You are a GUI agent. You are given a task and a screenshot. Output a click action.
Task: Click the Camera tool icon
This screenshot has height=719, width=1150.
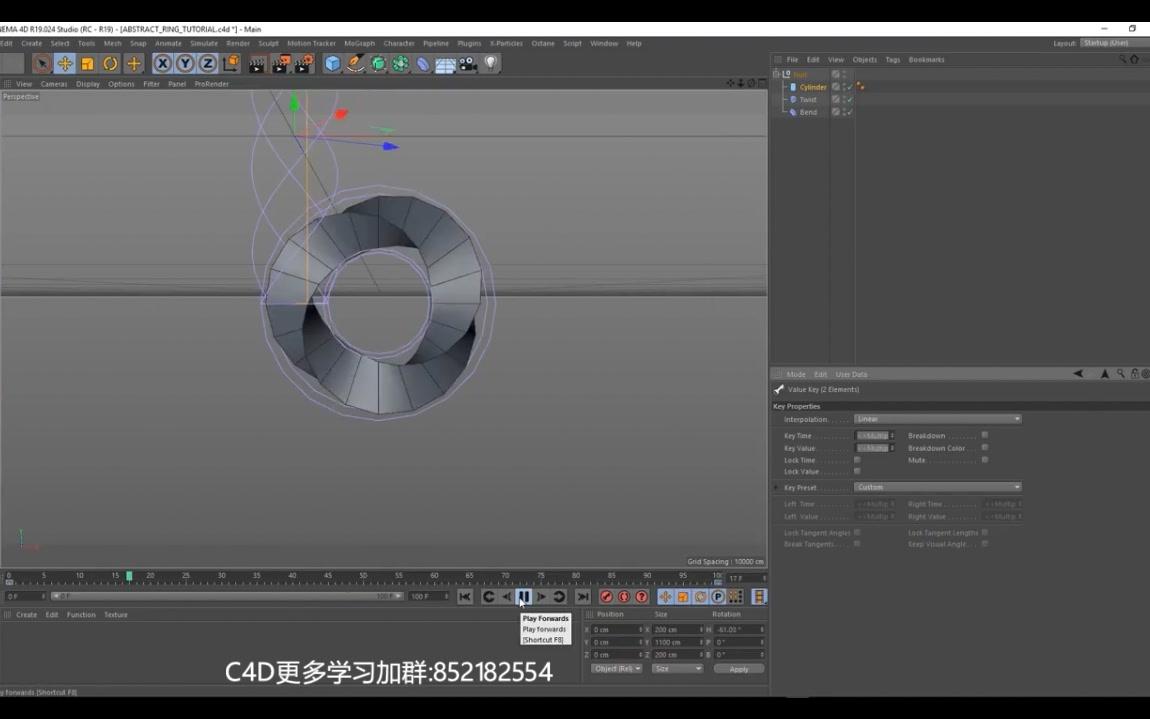tap(466, 64)
